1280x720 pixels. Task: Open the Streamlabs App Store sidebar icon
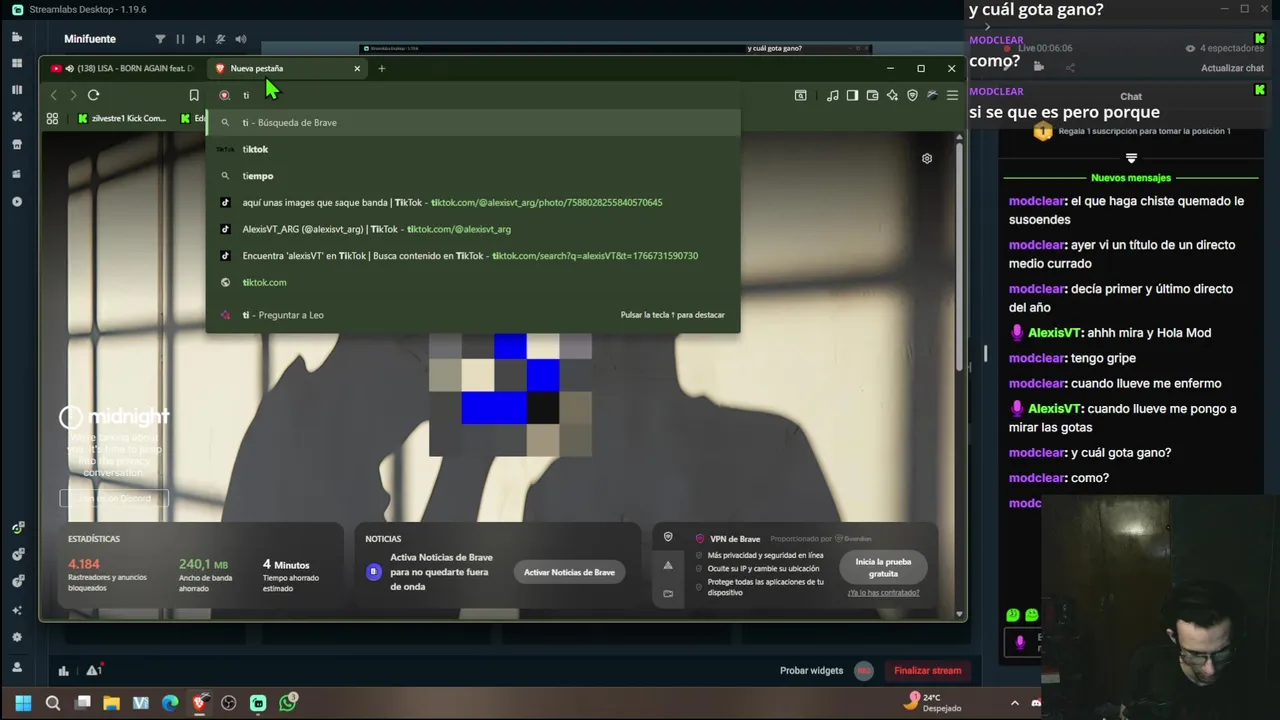[17, 144]
